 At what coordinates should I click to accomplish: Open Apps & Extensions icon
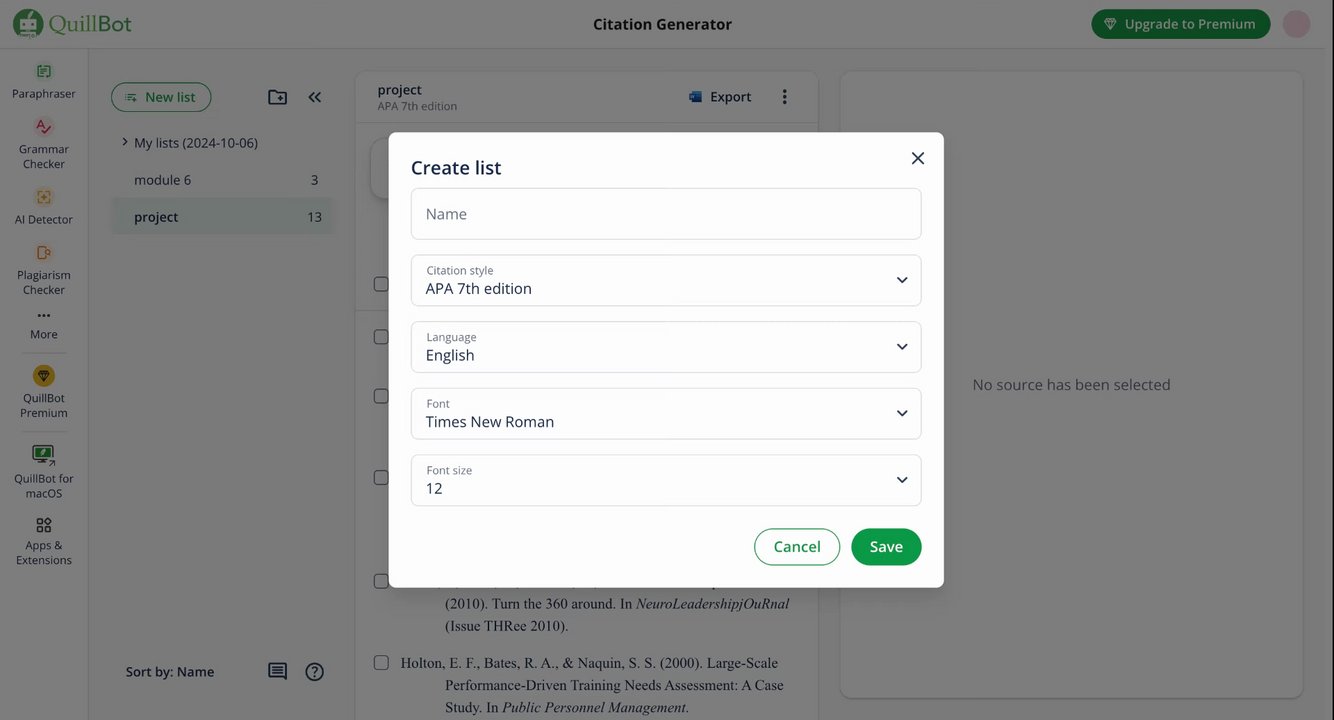point(44,525)
